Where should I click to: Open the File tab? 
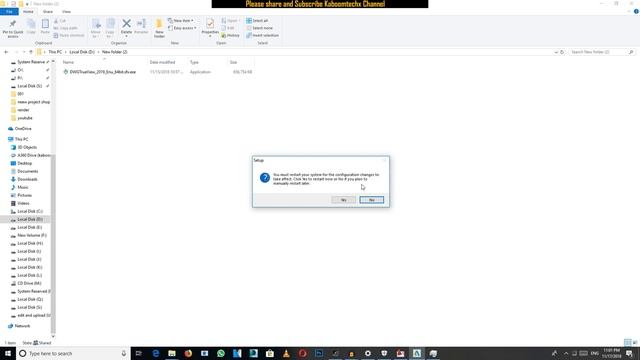(x=9, y=11)
